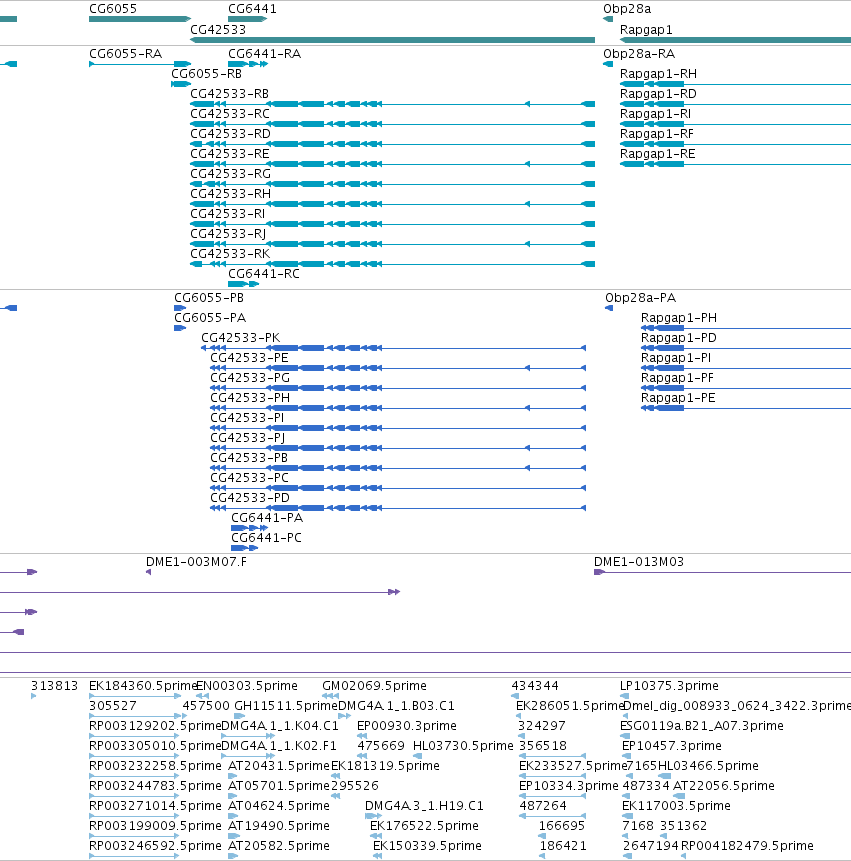The height and width of the screenshot is (861, 851).
Task: Select transcript CG42533-RB
Action: [229, 94]
